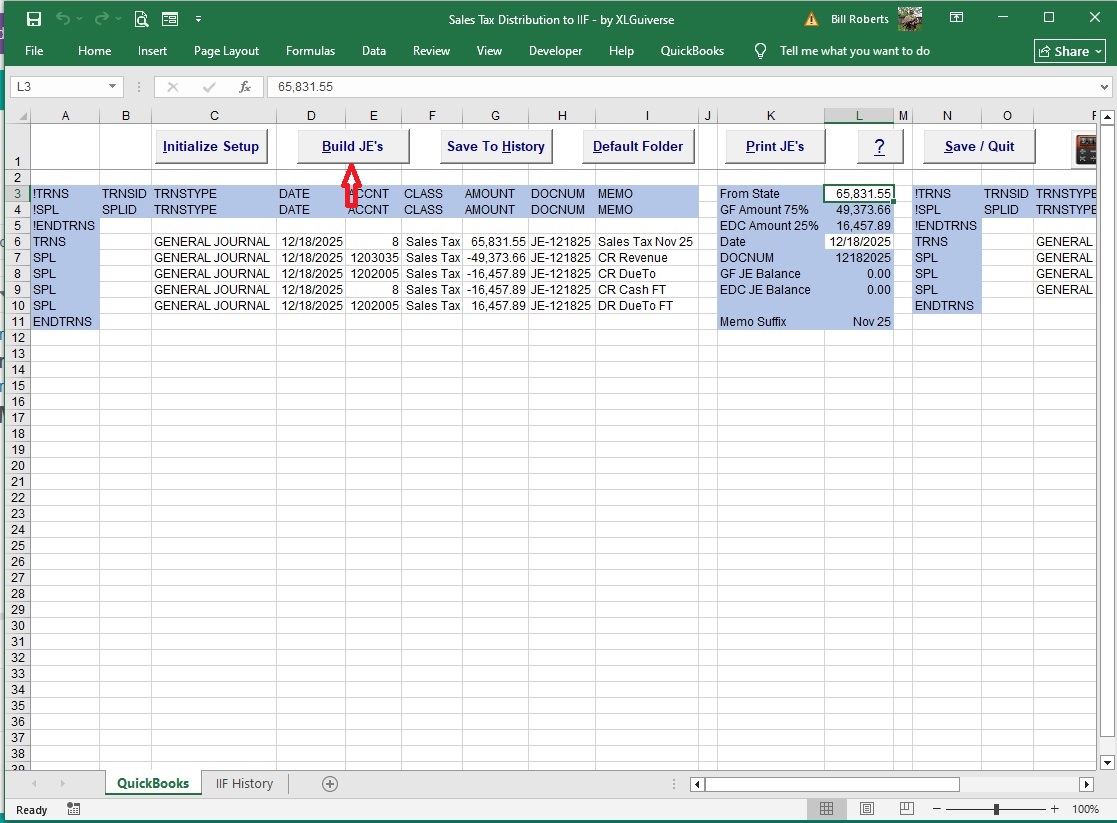
Task: Click the Insert Function fx icon
Action: coord(245,87)
